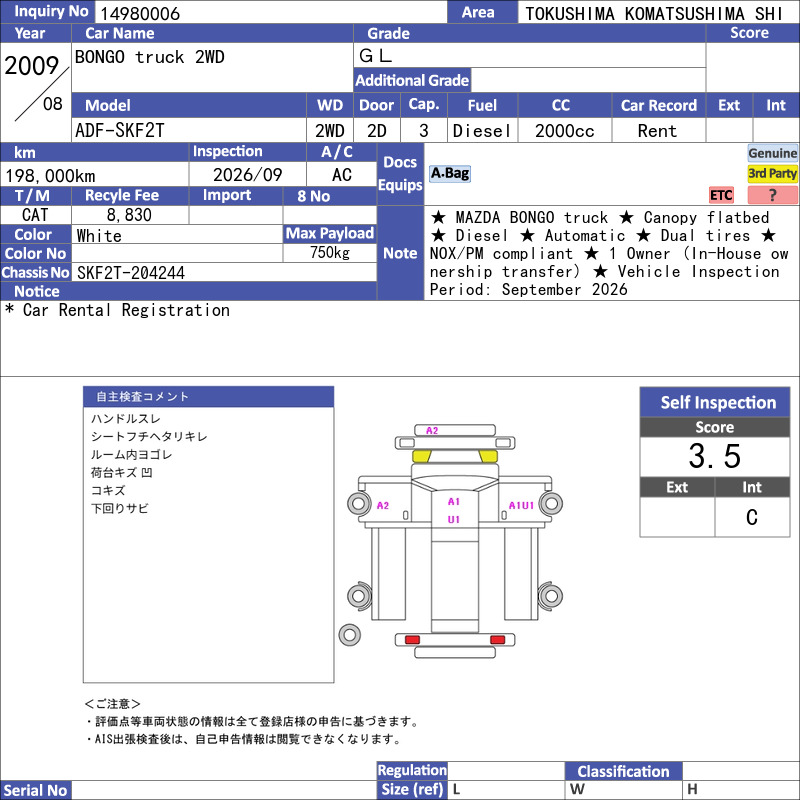800x800 pixels.
Task: Select the comment ハンドルスレ
Action: pyautogui.click(x=126, y=419)
